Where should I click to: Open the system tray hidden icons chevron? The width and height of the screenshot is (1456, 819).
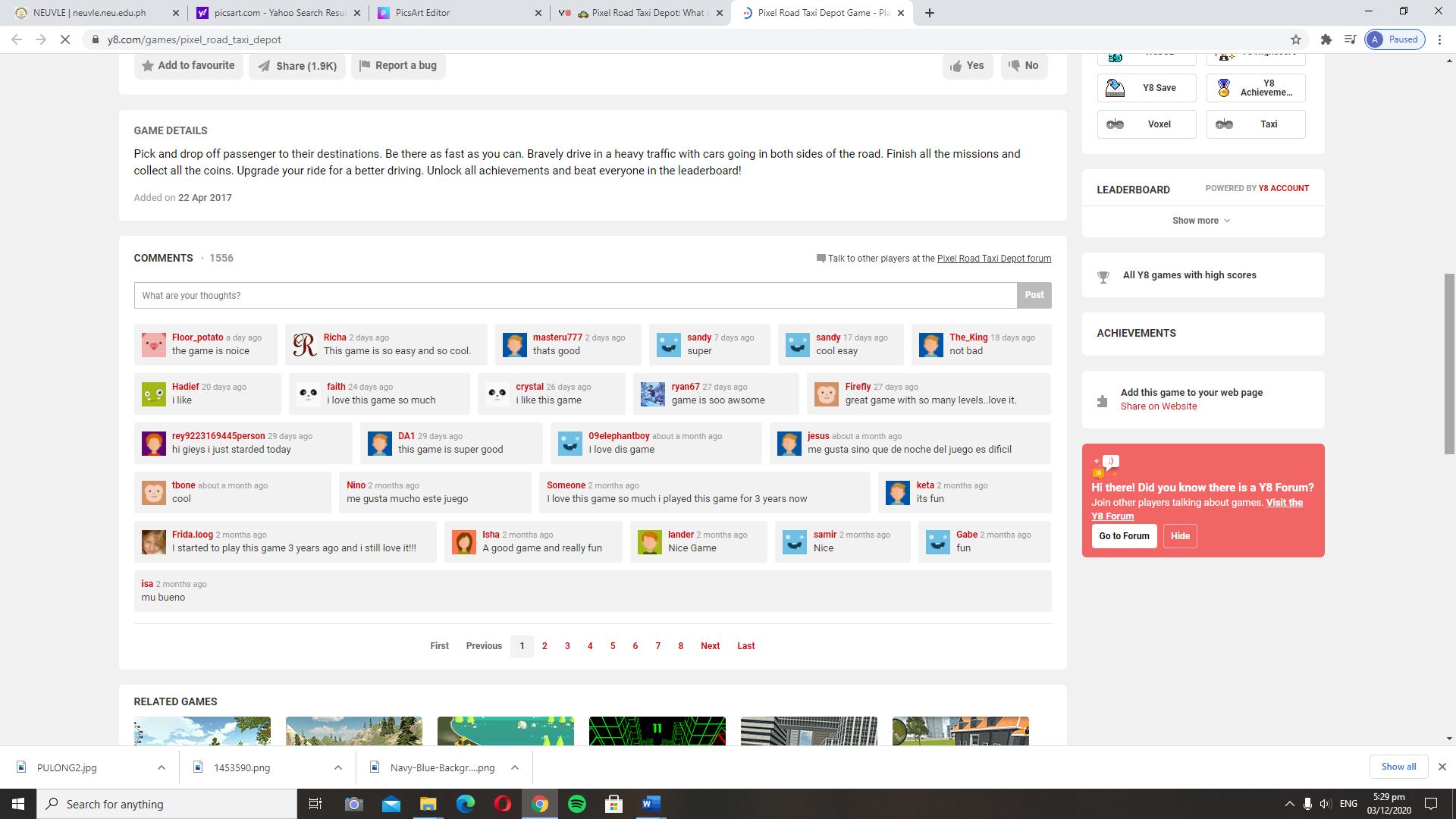(1289, 804)
